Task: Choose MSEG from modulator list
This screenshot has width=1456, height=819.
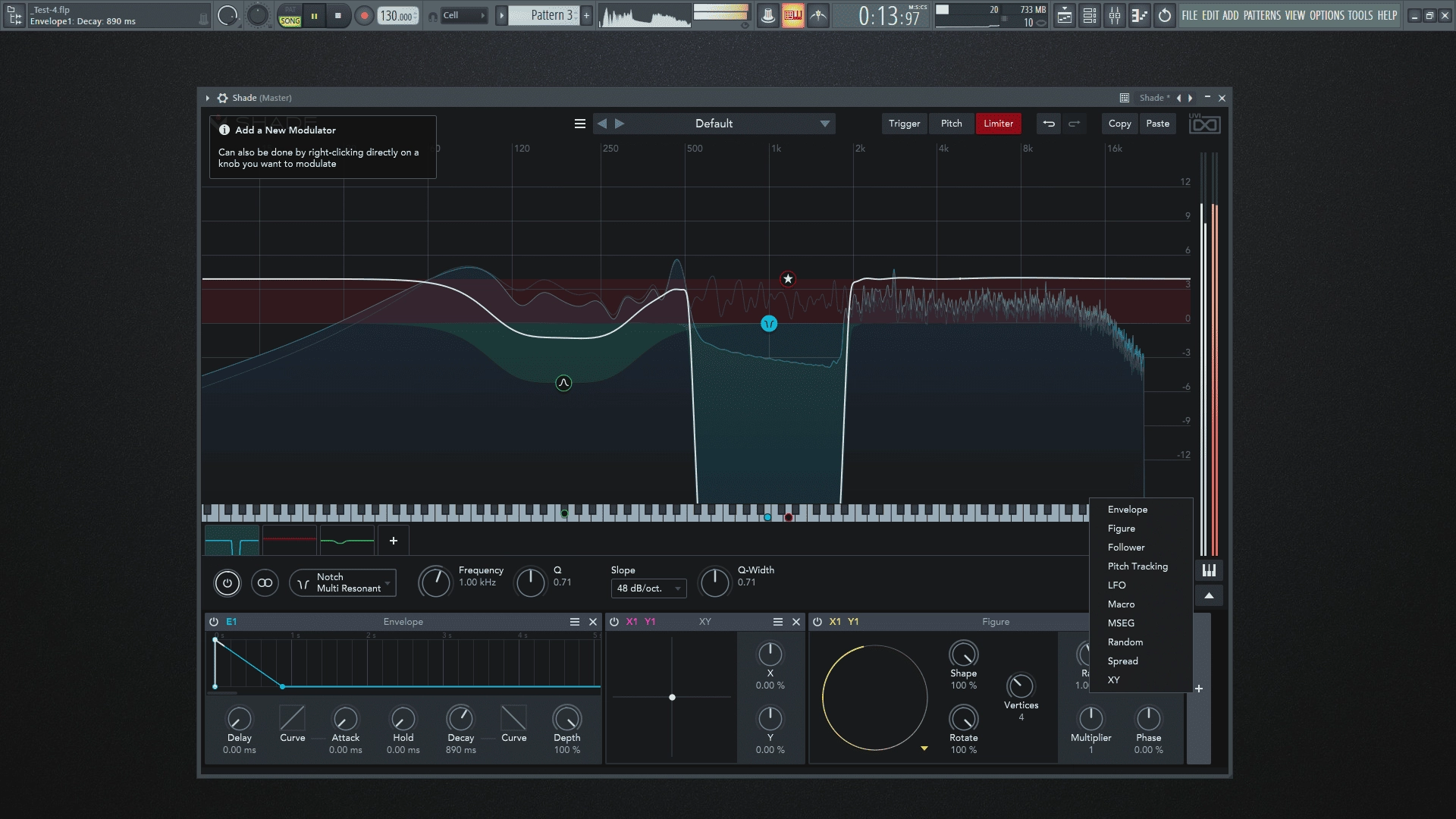Action: click(x=1121, y=623)
